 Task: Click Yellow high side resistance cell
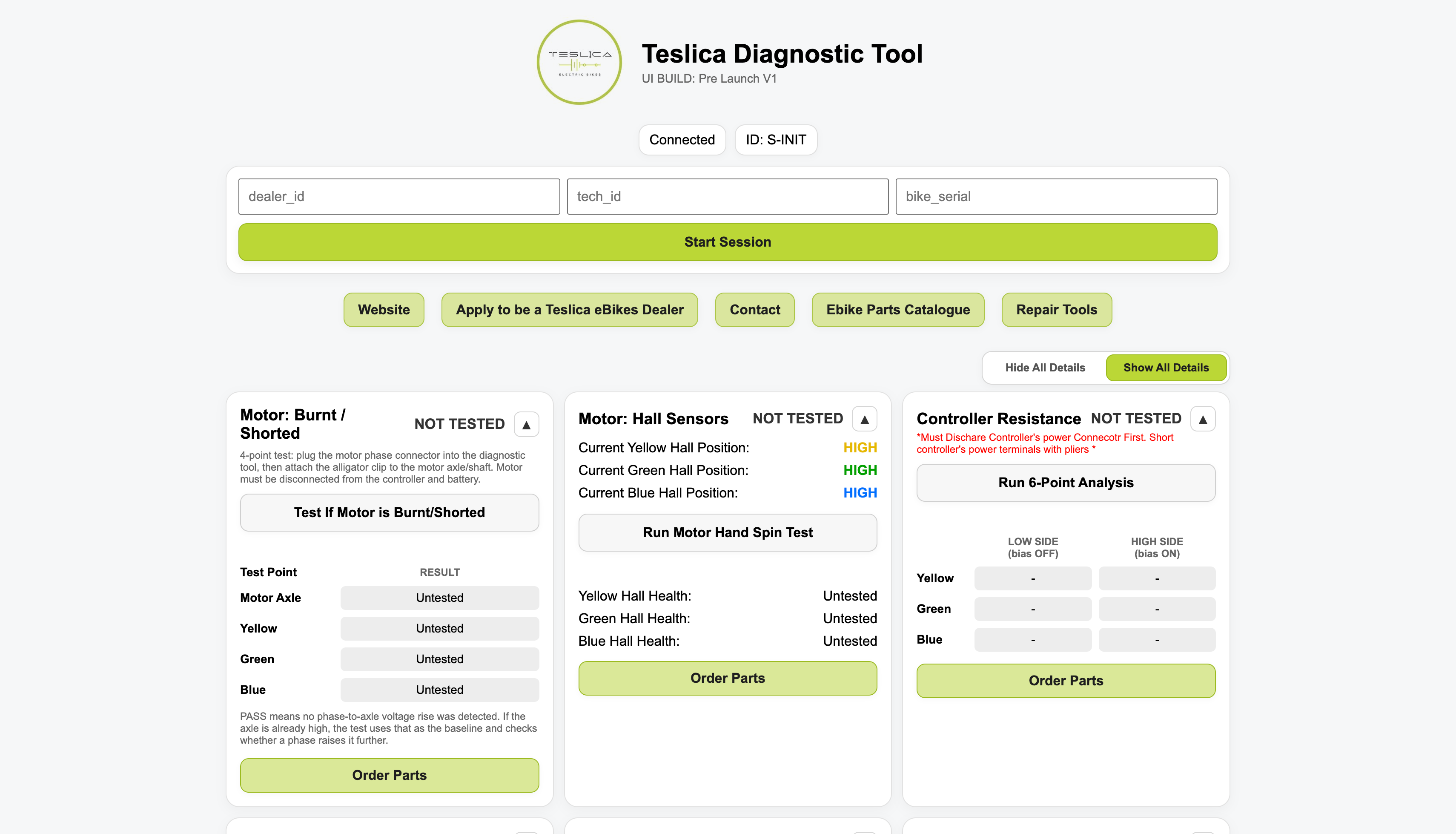(x=1157, y=578)
